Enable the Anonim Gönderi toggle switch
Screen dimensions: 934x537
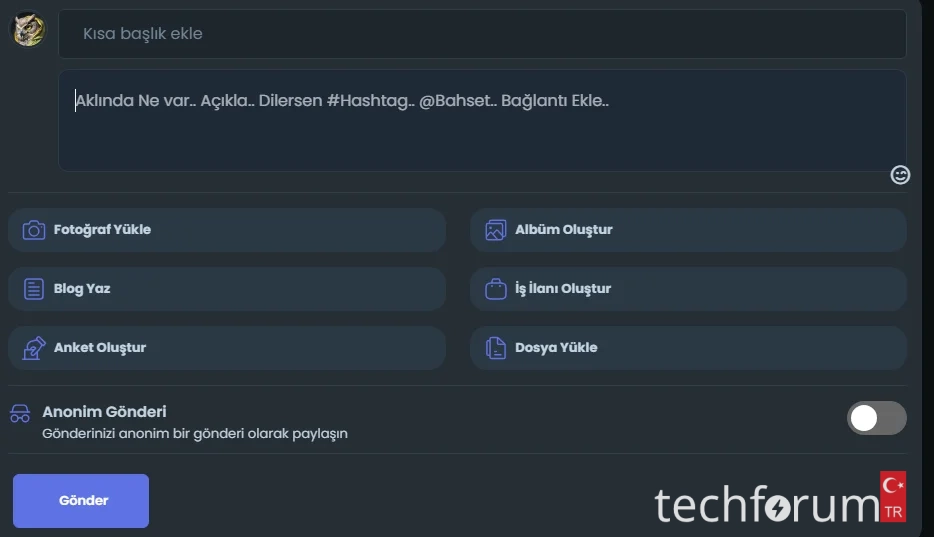876,418
